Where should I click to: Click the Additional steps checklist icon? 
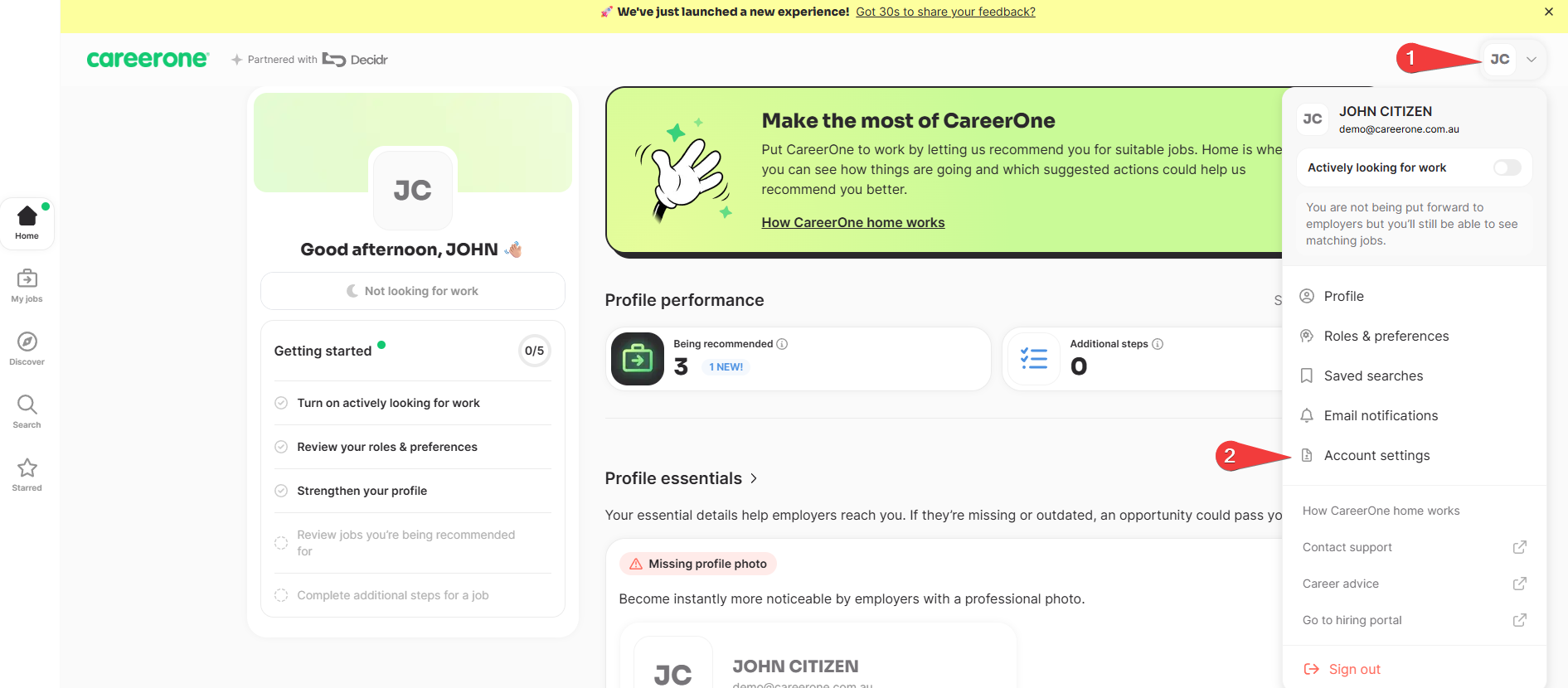click(1033, 359)
